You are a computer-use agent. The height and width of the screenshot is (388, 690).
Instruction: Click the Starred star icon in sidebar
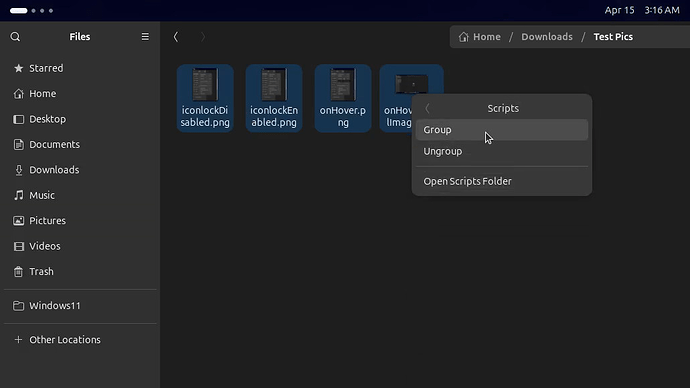(18, 68)
